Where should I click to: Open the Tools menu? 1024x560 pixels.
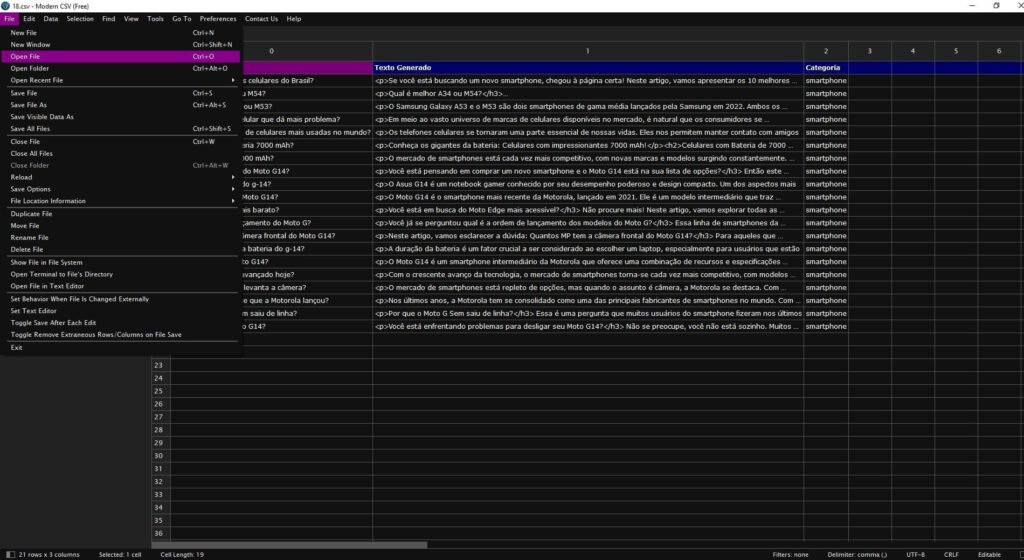click(x=155, y=19)
